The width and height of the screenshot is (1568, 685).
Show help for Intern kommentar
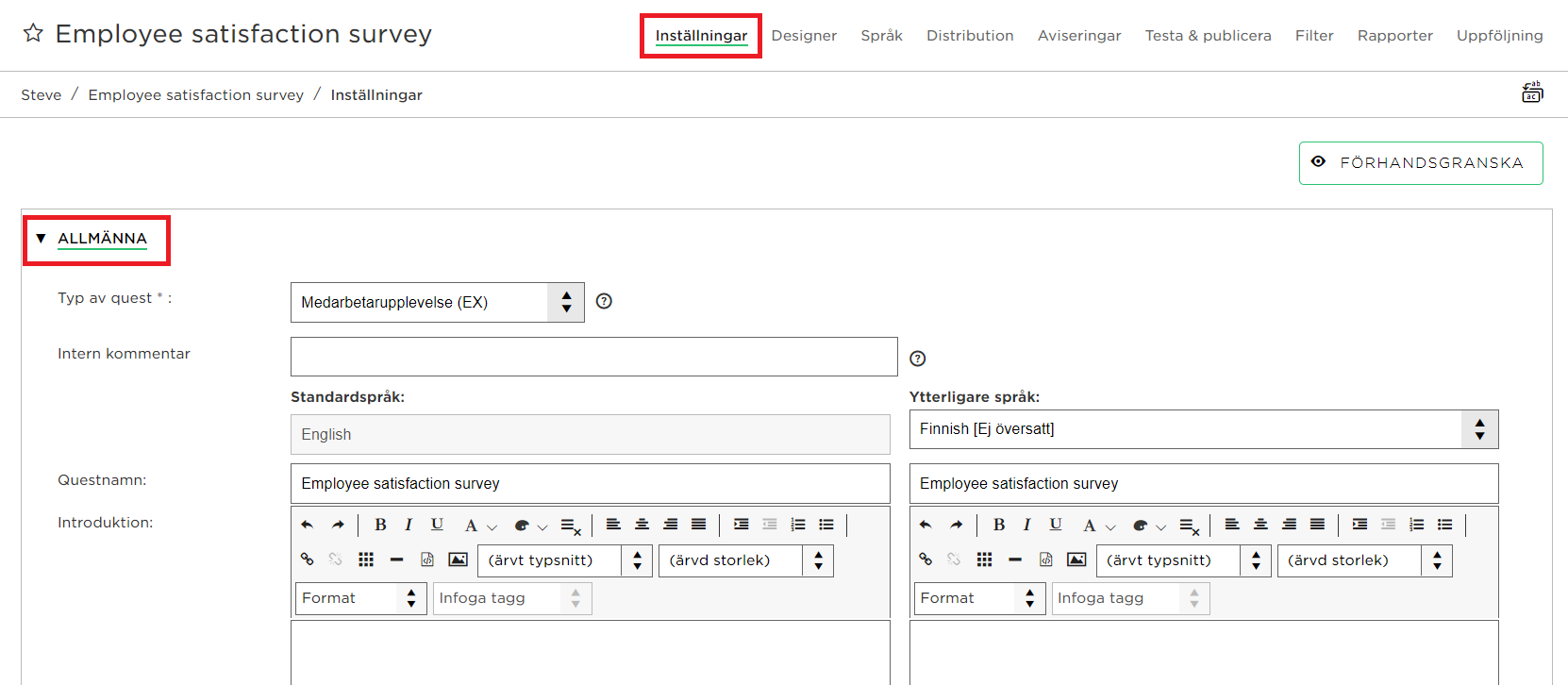pos(917,359)
